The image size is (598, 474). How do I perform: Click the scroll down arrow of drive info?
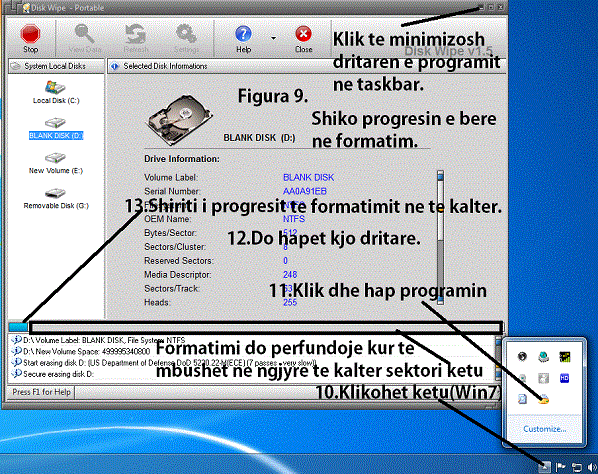[x=440, y=299]
